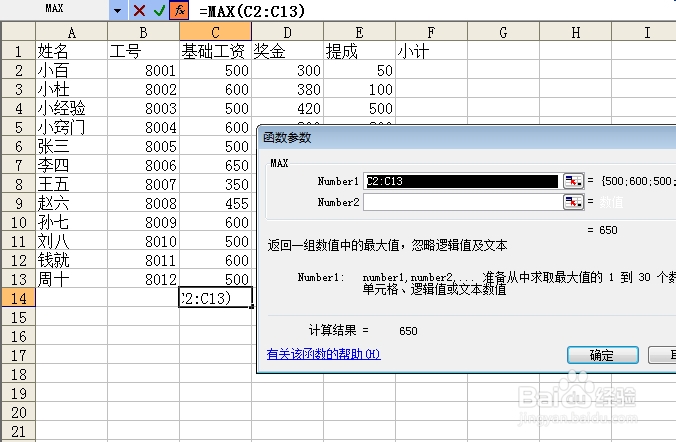Click the fx insert function icon
This screenshot has height=442, width=676.
pos(179,10)
